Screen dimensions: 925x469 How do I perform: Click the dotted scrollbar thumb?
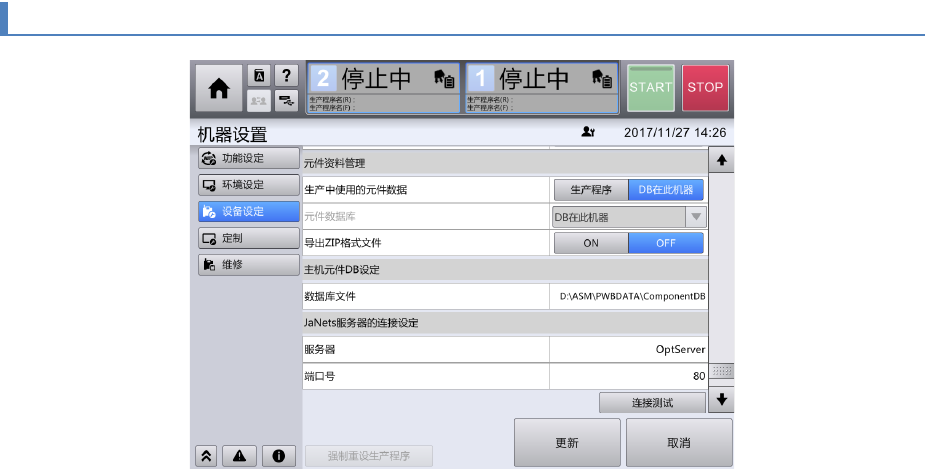click(x=721, y=371)
